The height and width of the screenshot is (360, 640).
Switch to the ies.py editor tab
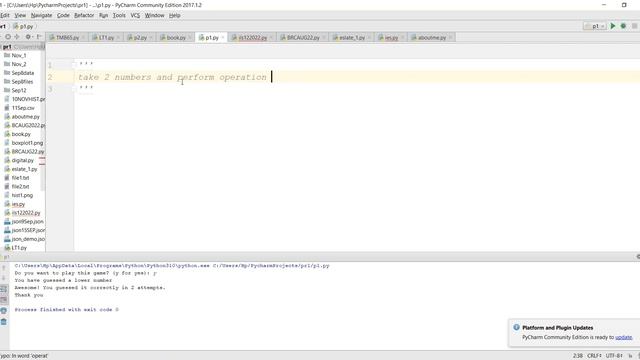[391, 38]
